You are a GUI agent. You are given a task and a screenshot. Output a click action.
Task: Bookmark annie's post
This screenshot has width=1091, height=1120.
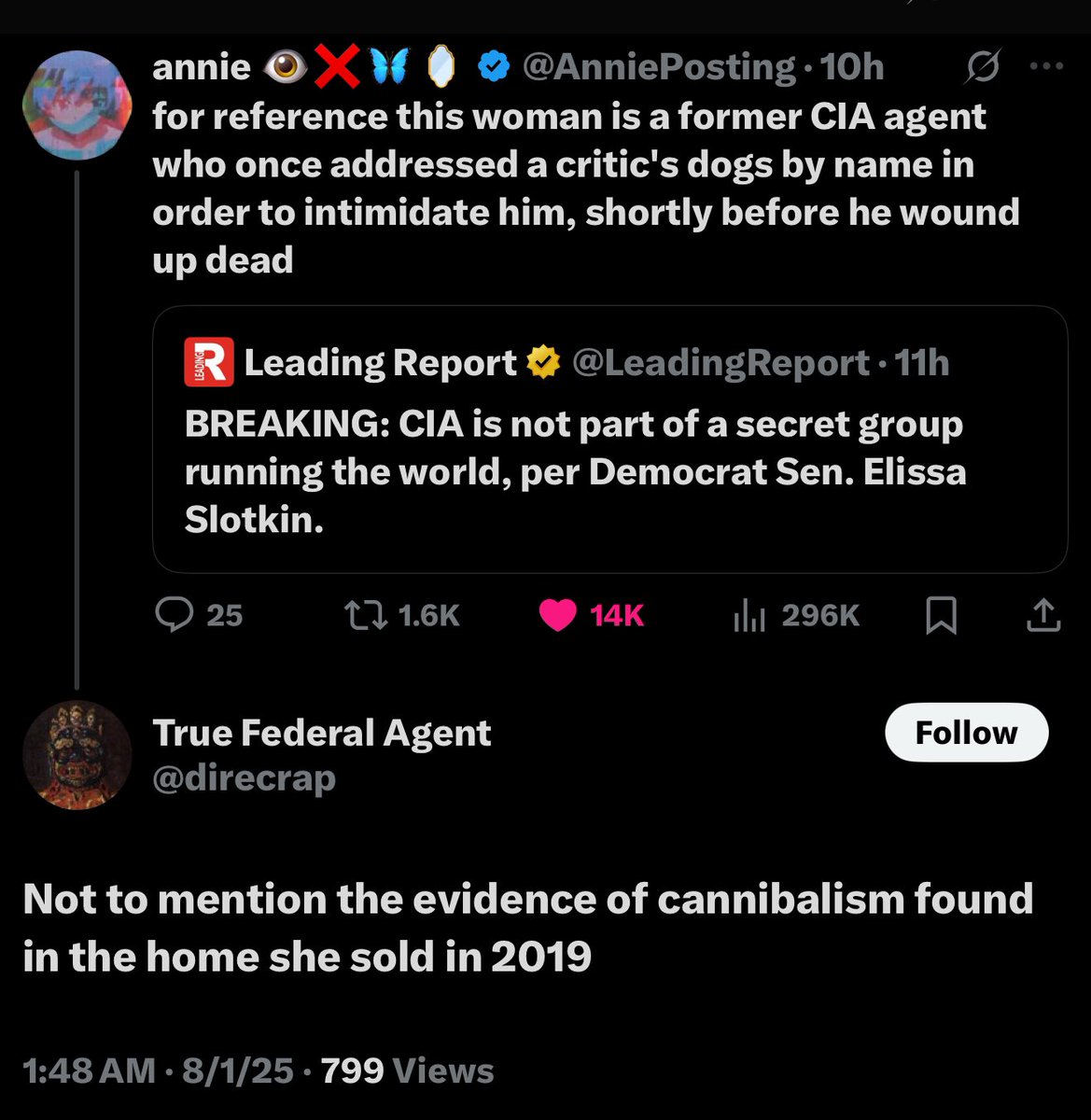(941, 616)
